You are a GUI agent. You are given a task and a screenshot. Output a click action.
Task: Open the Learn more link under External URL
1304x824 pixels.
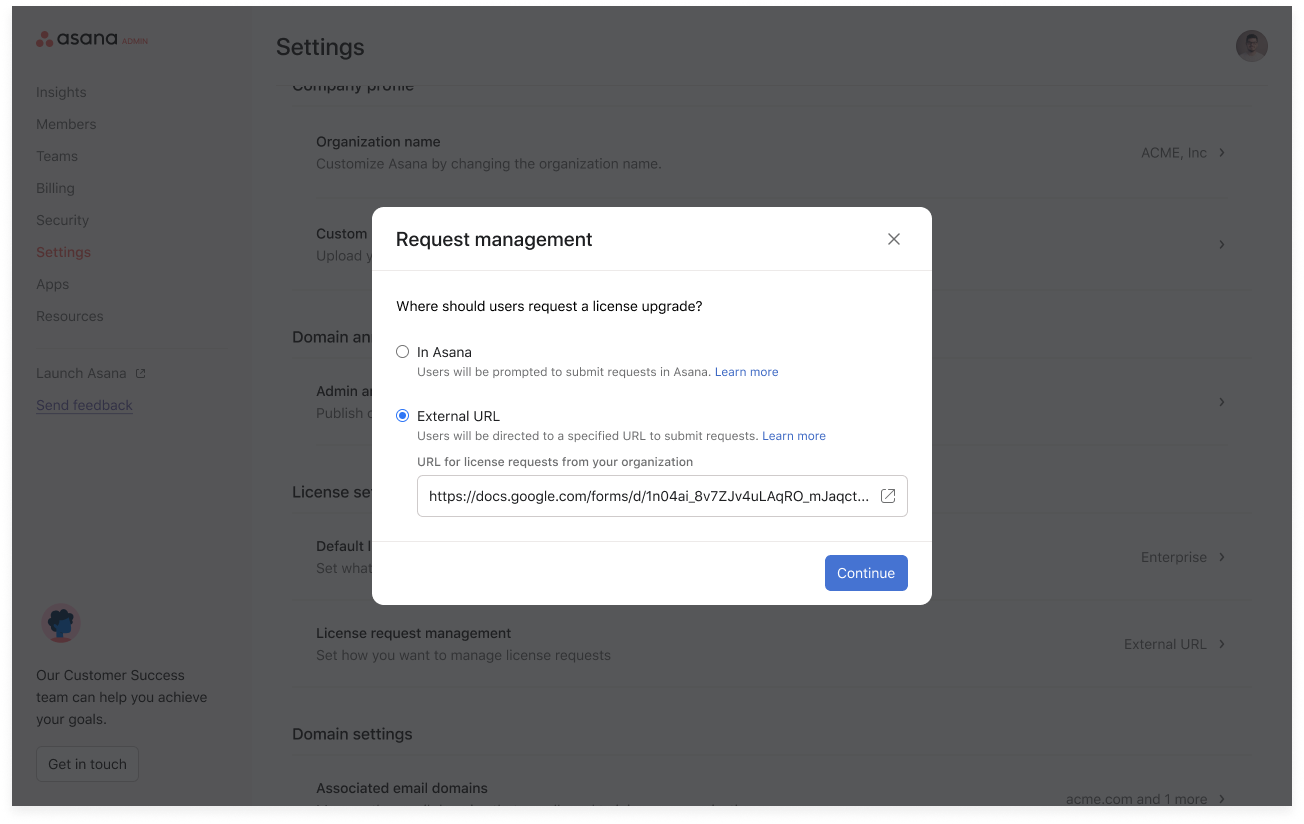[x=793, y=435]
